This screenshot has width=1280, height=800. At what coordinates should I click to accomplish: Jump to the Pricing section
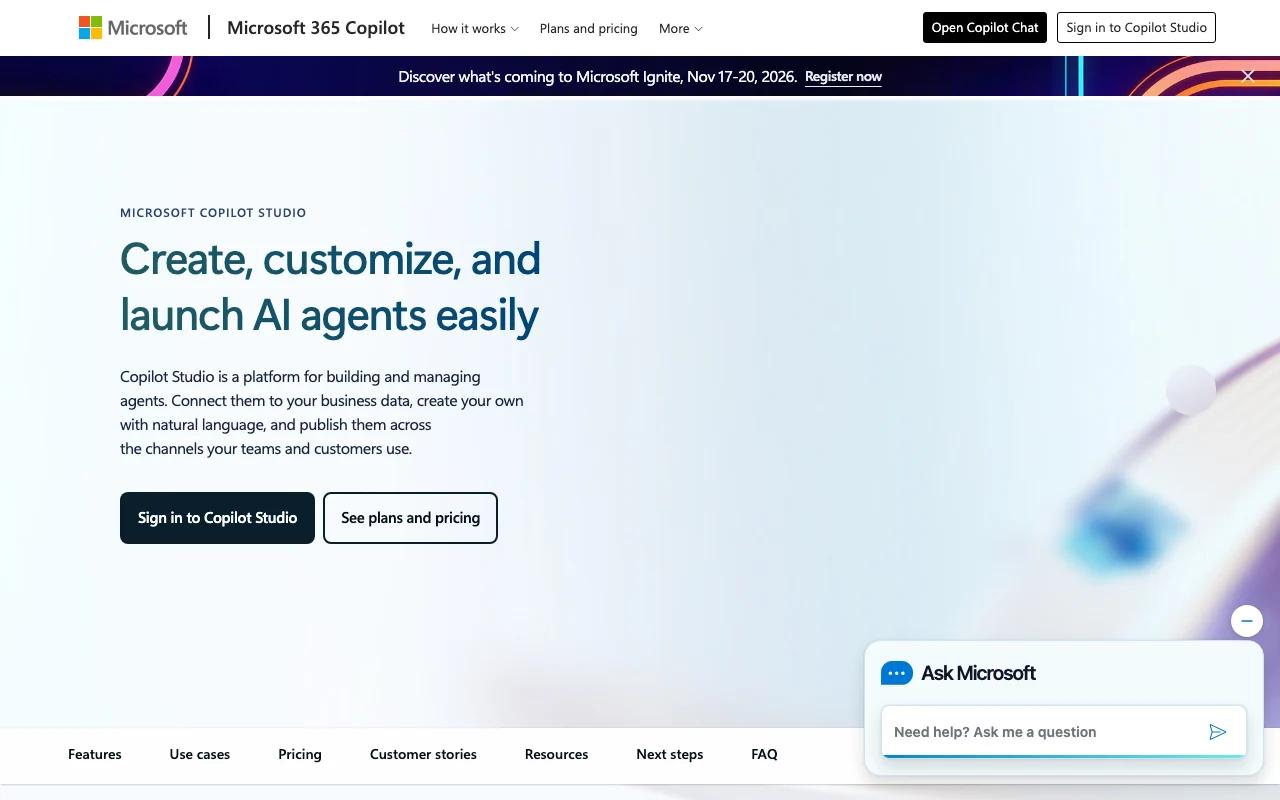tap(300, 754)
